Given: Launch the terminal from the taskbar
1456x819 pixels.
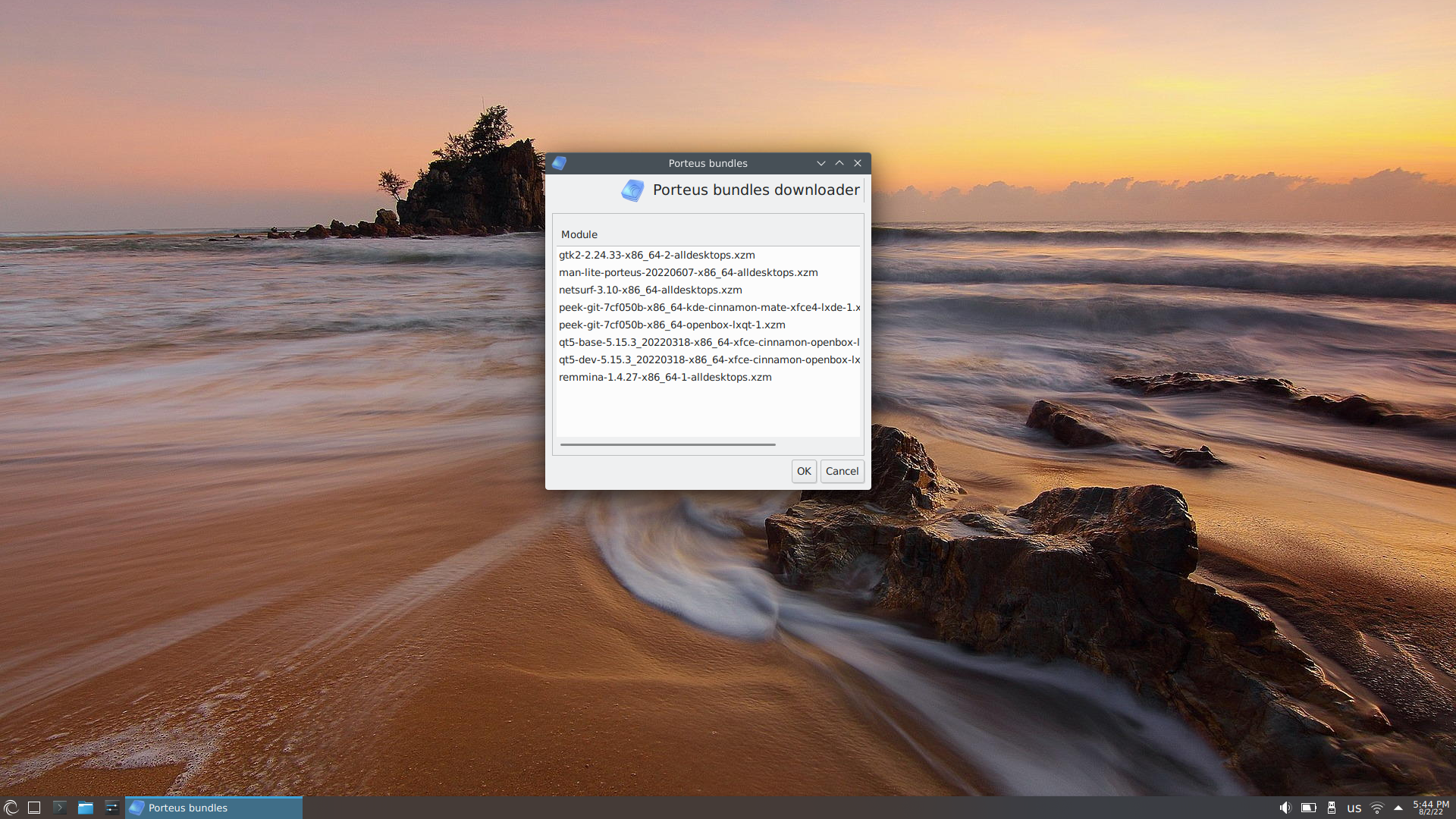Looking at the screenshot, I should point(60,808).
